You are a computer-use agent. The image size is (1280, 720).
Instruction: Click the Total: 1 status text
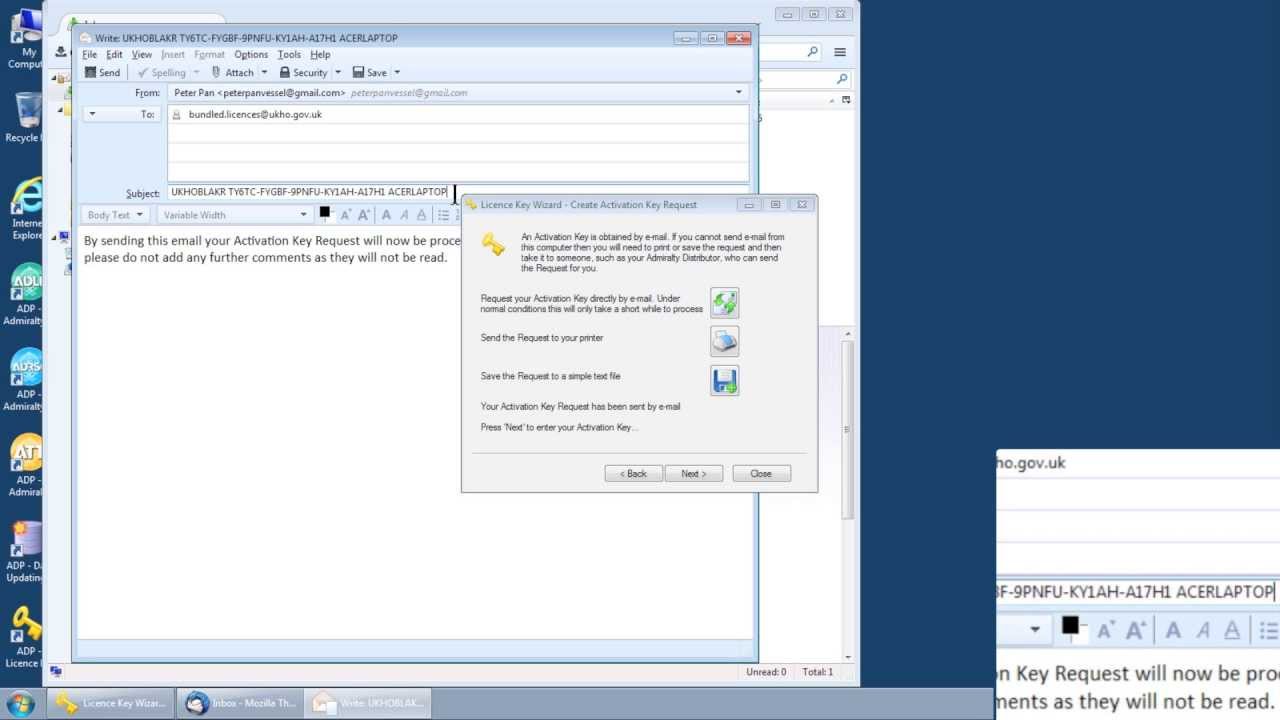(x=818, y=672)
